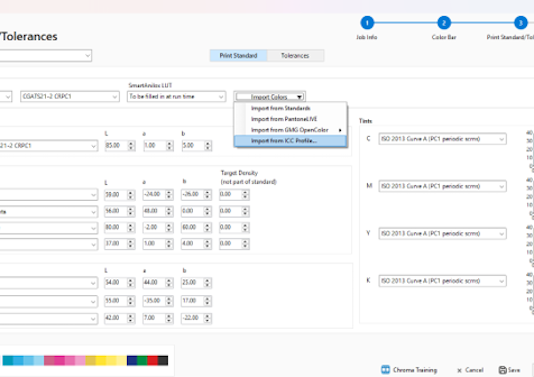Open the SmartAnilox LUT dropdown
This screenshot has width=534, height=377.
tap(176, 97)
